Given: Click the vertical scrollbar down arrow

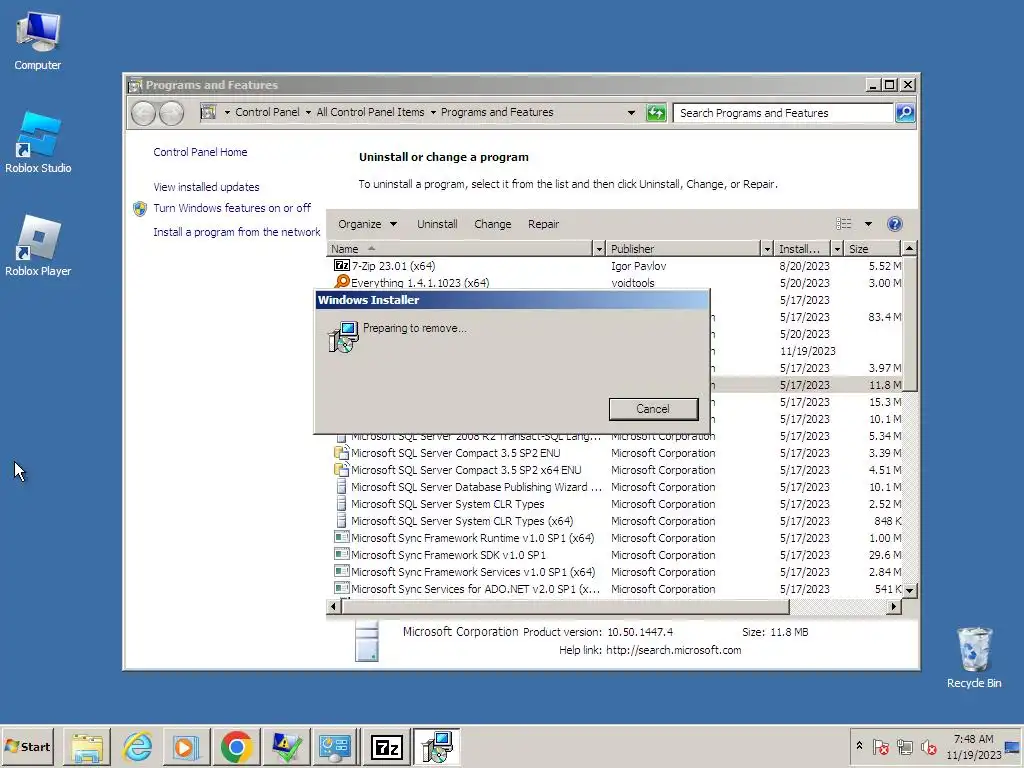Looking at the screenshot, I should [909, 590].
